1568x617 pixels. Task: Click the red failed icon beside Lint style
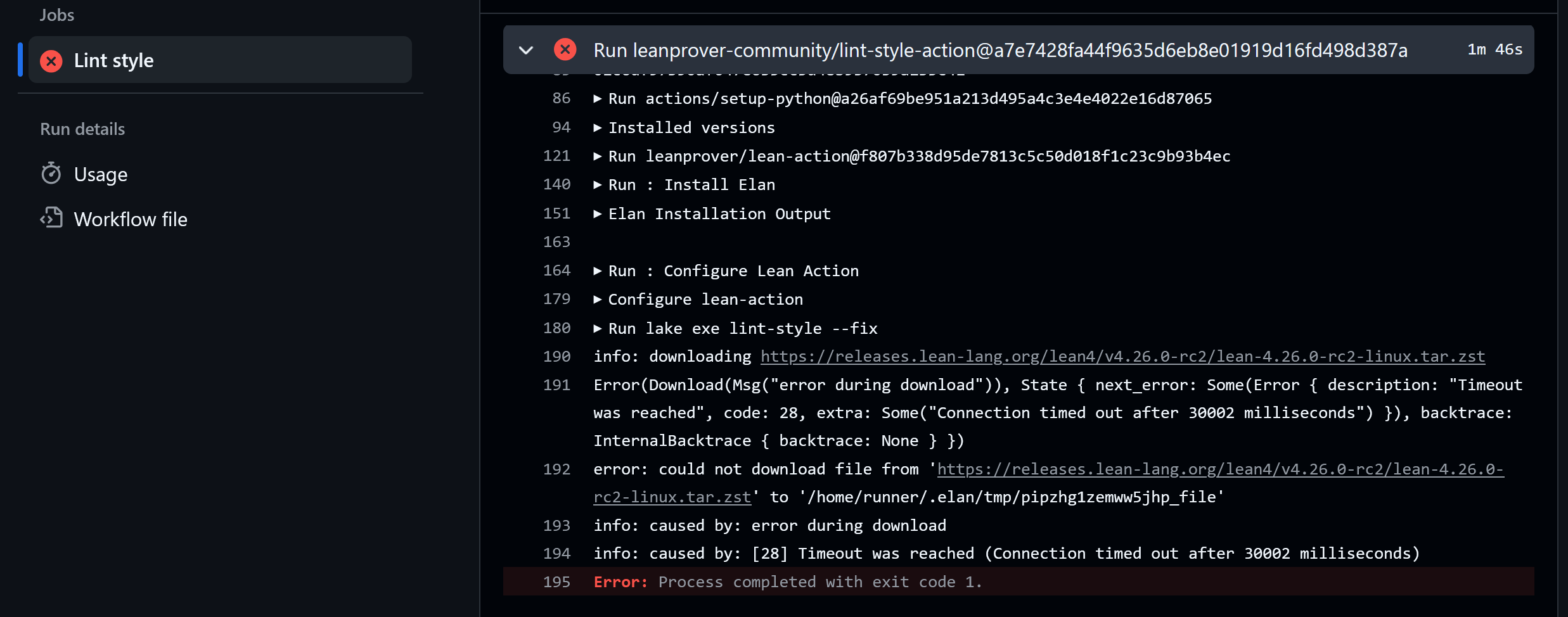(51, 61)
